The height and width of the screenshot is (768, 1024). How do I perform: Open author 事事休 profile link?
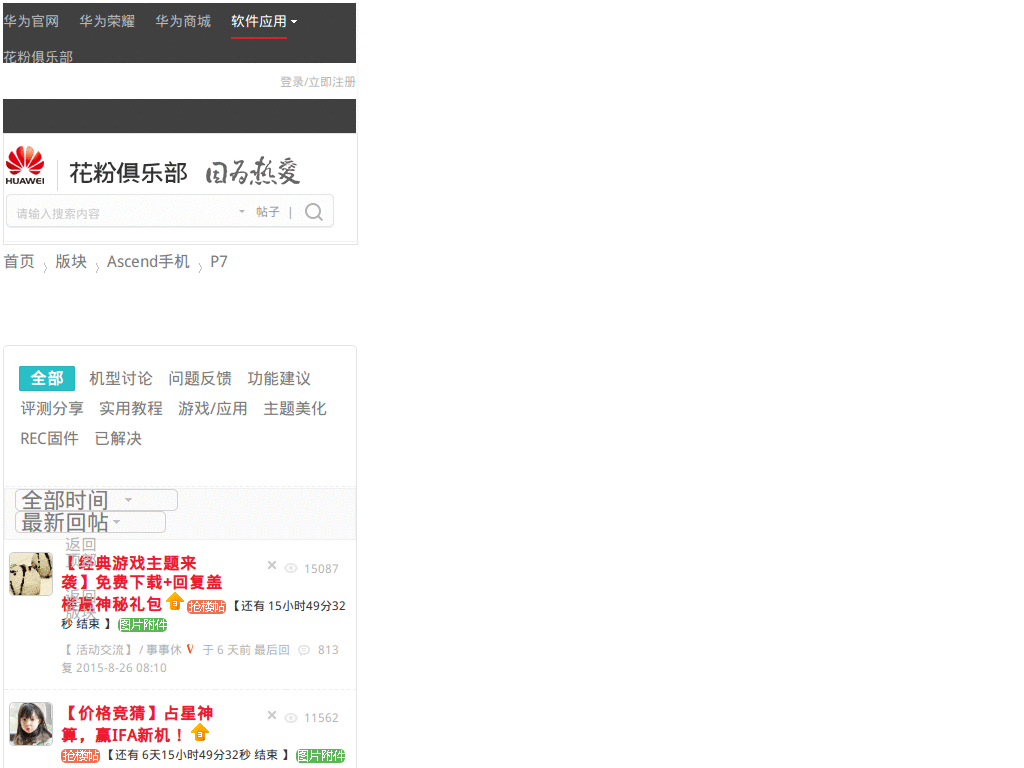click(x=163, y=650)
